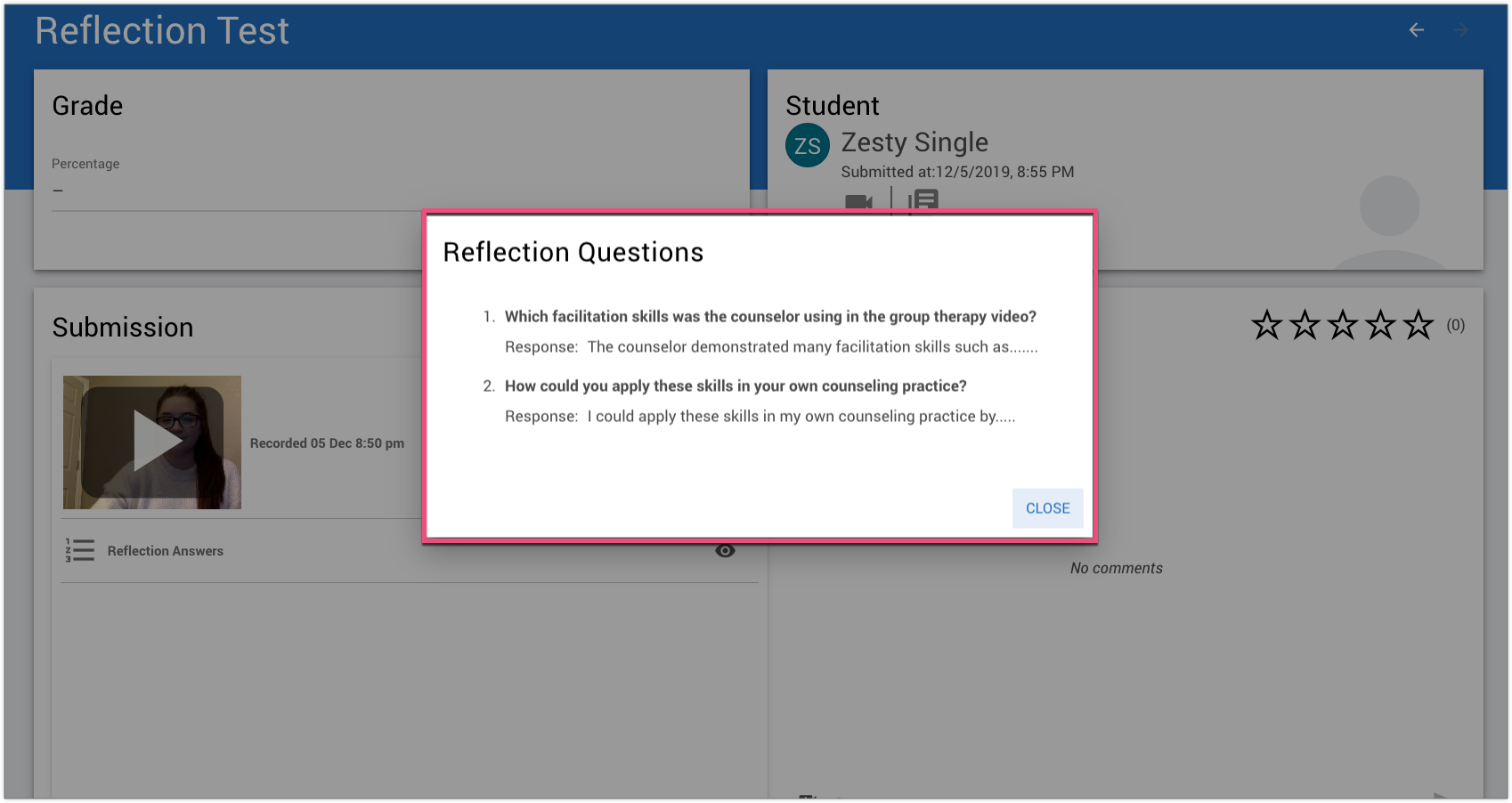The height and width of the screenshot is (803, 1512).
Task: Click the video camera icon under student name
Action: coord(858,202)
